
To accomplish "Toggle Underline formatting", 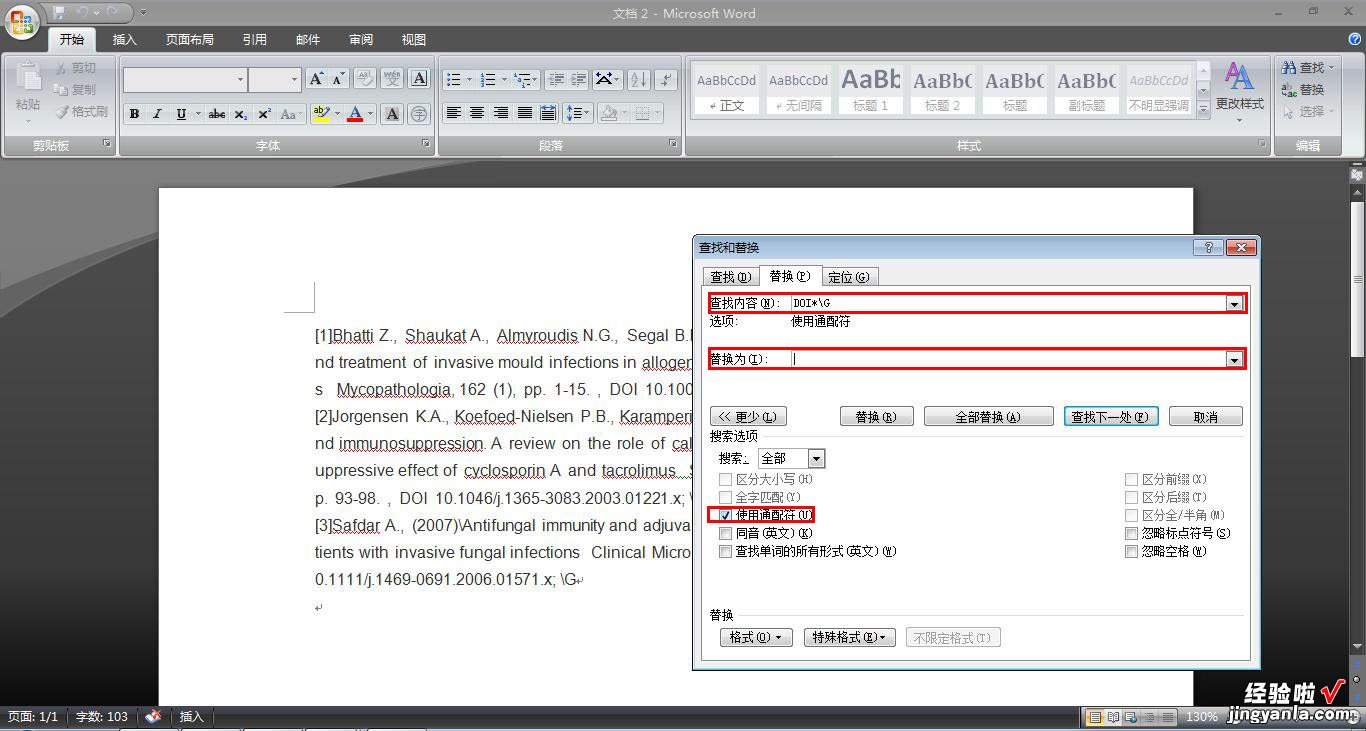I will [x=181, y=114].
